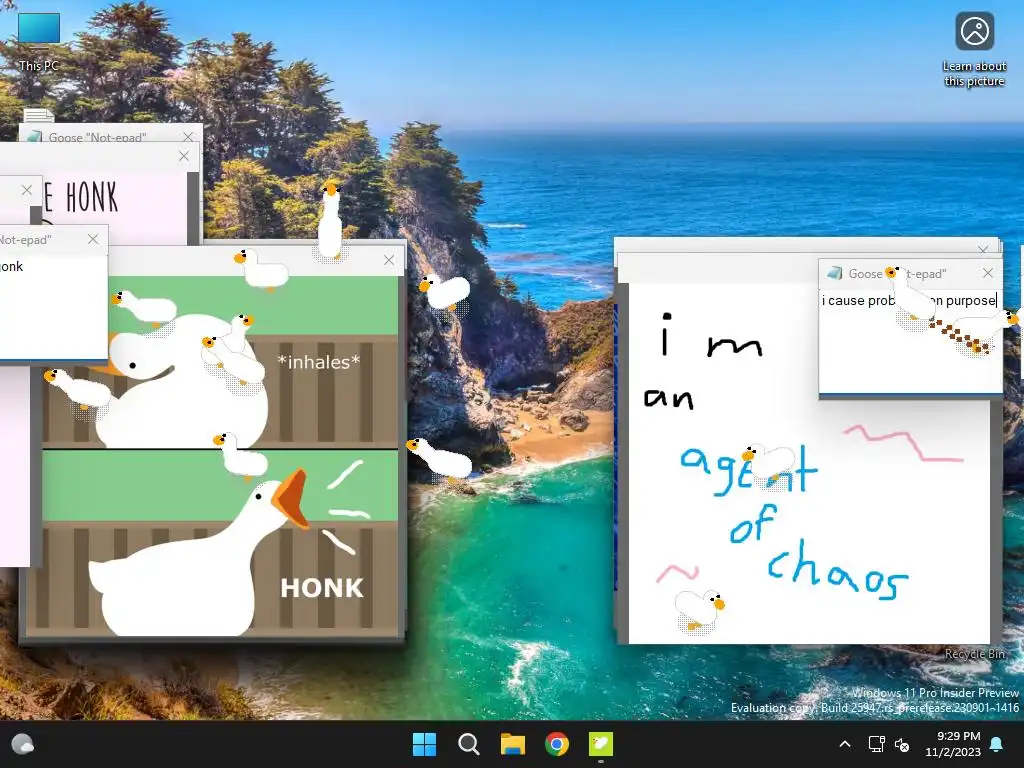Launch File Explorer from the taskbar
1024x768 pixels.
tap(513, 744)
